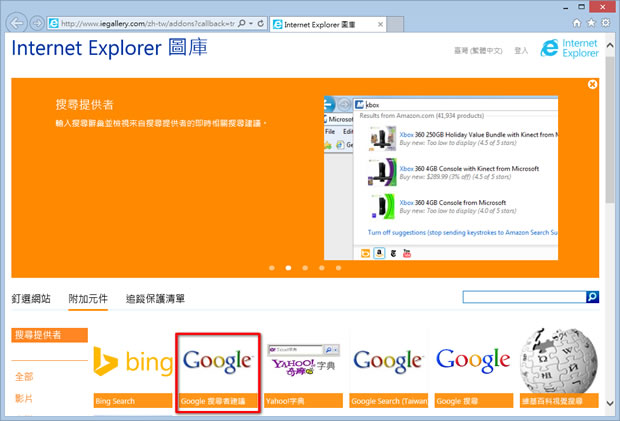Click the 維基百科視覺搜尋 label
The width and height of the screenshot is (620, 421).
(x=559, y=401)
